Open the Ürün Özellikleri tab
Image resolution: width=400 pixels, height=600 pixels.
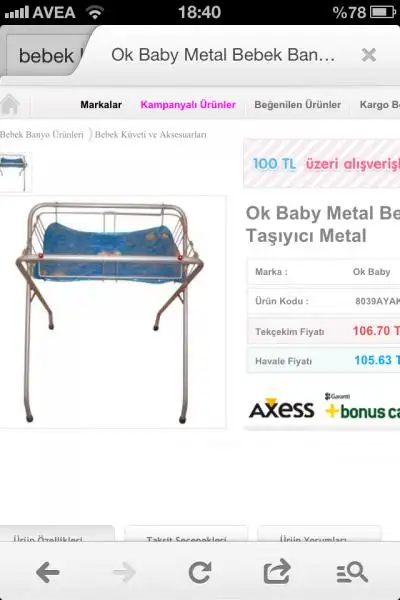tap(48, 539)
